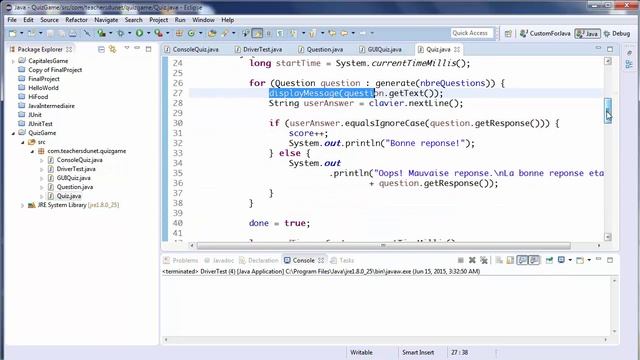The width and height of the screenshot is (640, 360).
Task: Open the Display Selected Console dropdown arrow
Action: pos(570,260)
